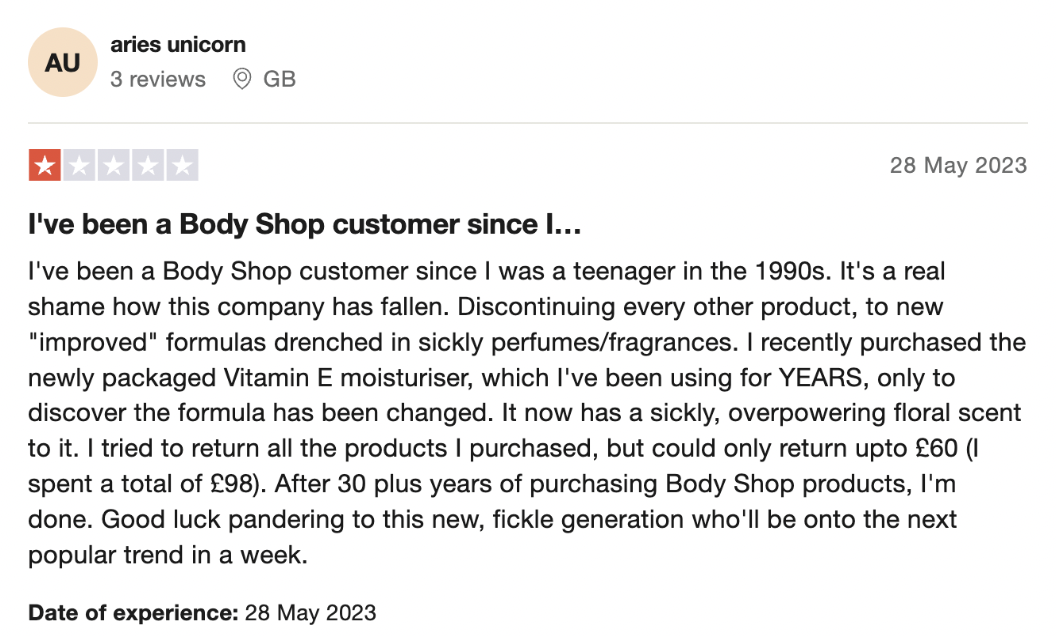Image resolution: width=1056 pixels, height=636 pixels.
Task: Click the red first star
Action: pos(45,165)
